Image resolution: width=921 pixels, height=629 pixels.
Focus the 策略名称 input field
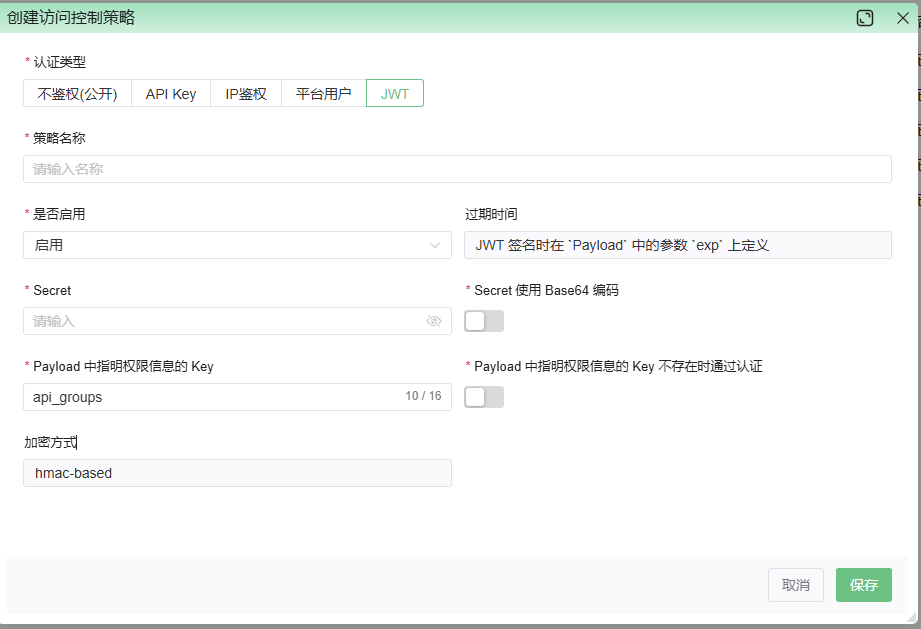click(457, 169)
